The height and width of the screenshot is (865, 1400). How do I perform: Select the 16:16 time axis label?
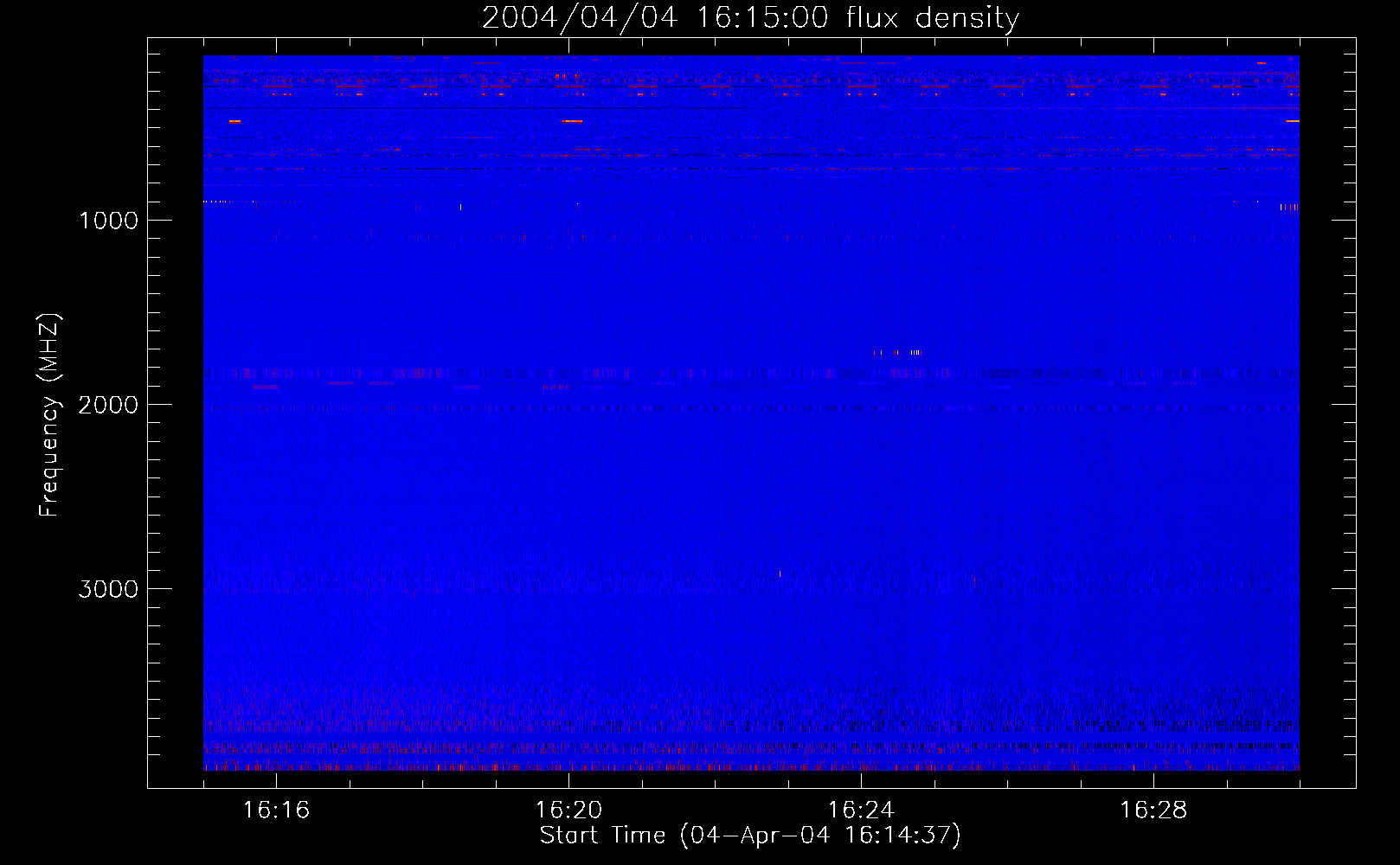pos(276,811)
